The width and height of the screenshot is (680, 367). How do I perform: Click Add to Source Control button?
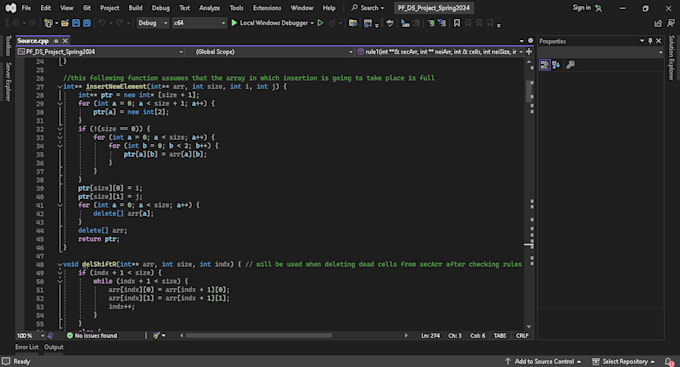[543, 361]
